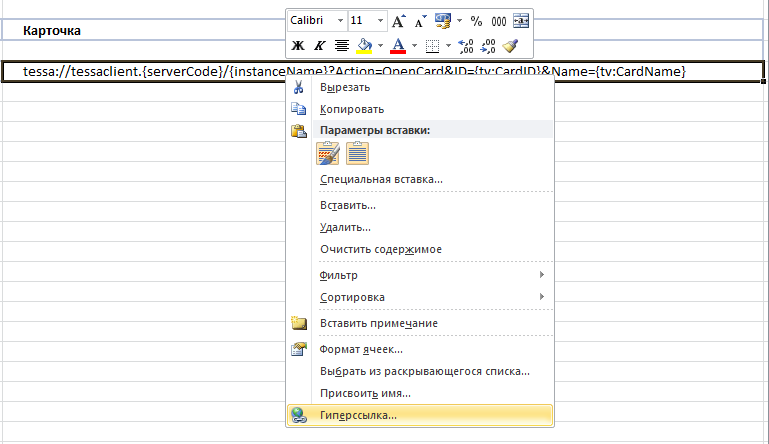Image resolution: width=769 pixels, height=444 pixels.
Task: Choose Копировать in the context menu
Action: (351, 108)
